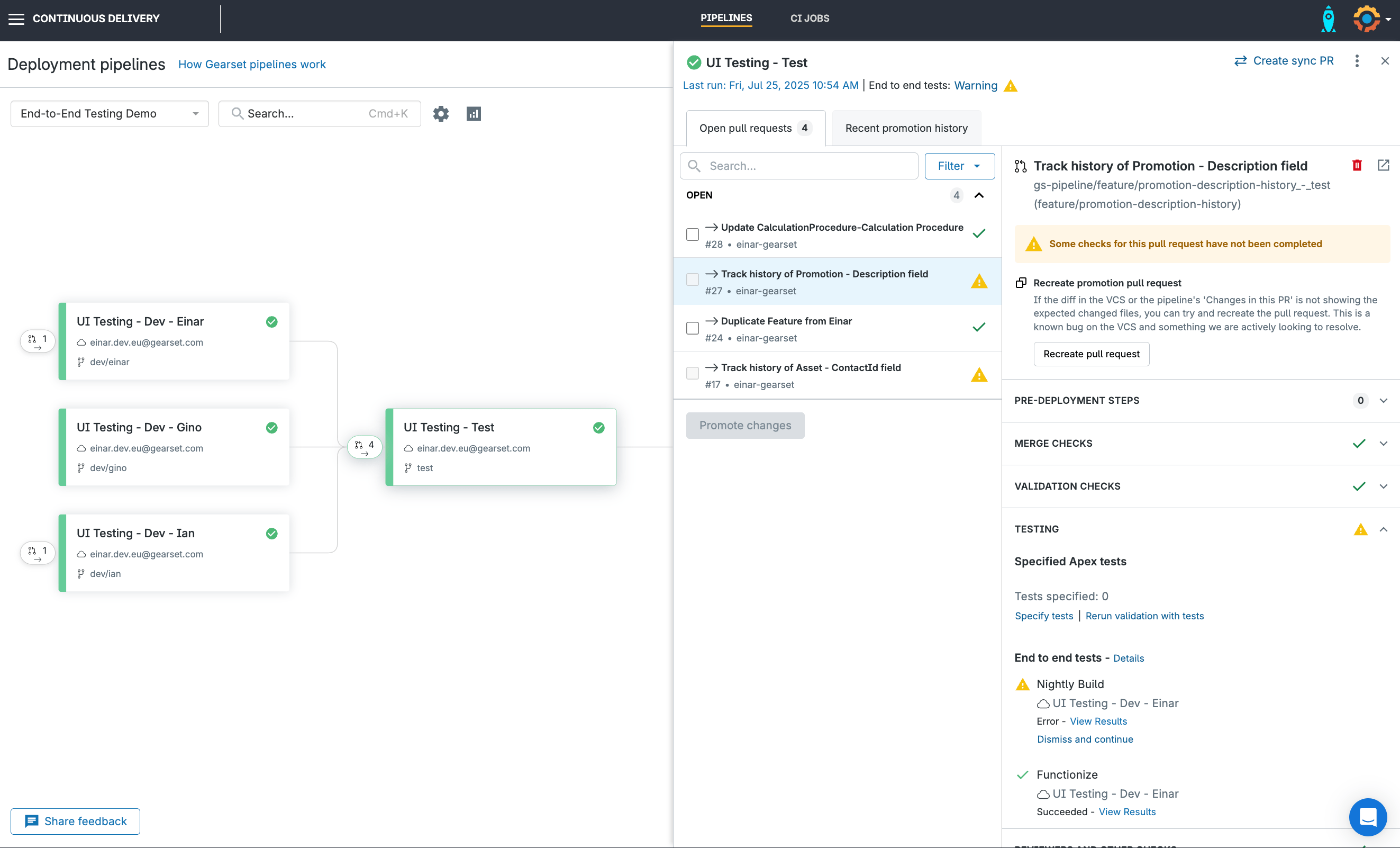This screenshot has width=1400, height=848.
Task: Open pull request externally via the new-tab icon
Action: [x=1384, y=165]
